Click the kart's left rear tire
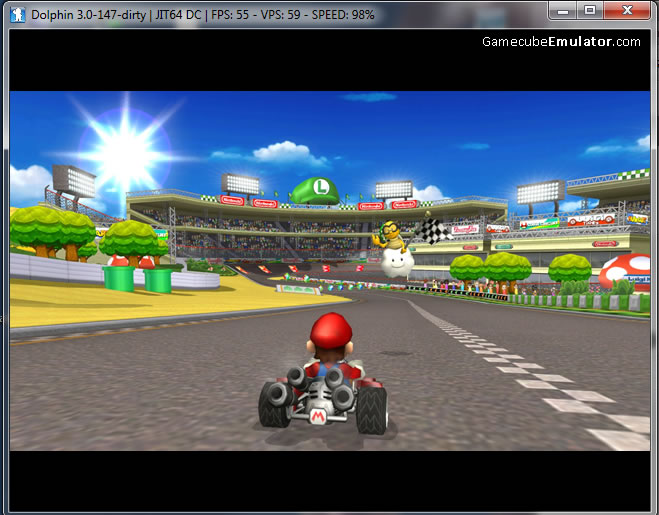The width and height of the screenshot is (659, 515). 273,406
